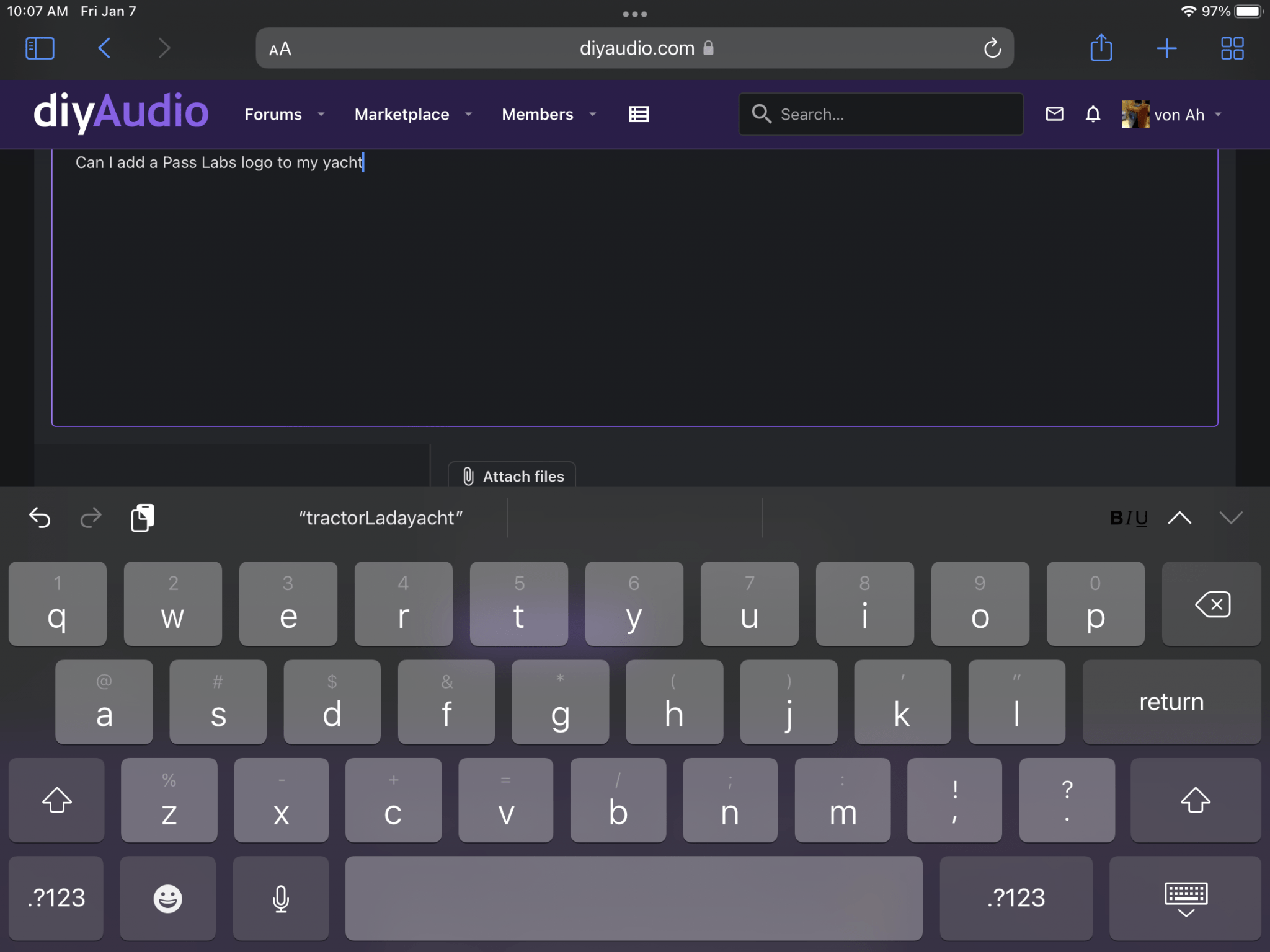The height and width of the screenshot is (952, 1270).
Task: Accept the "tractorLadayacht" suggestion
Action: 381,518
